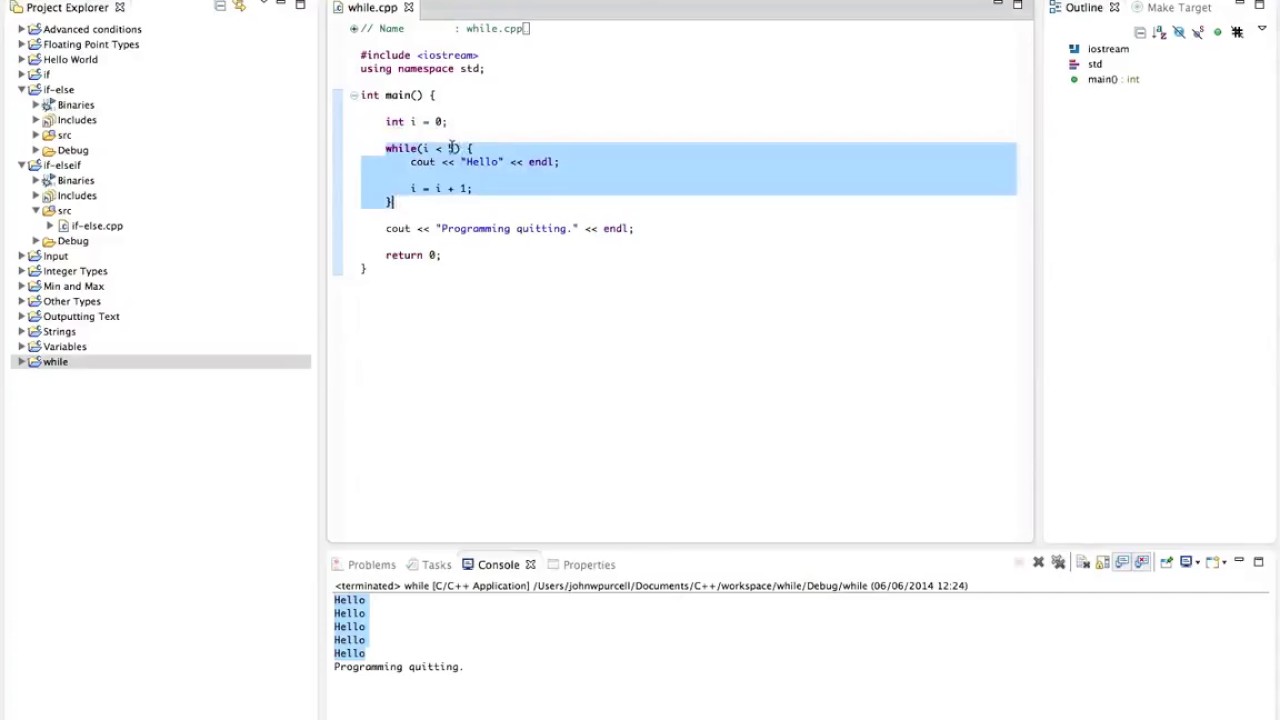Collapse the if-elseif project
Screen dimensions: 1280x720
tap(21, 165)
